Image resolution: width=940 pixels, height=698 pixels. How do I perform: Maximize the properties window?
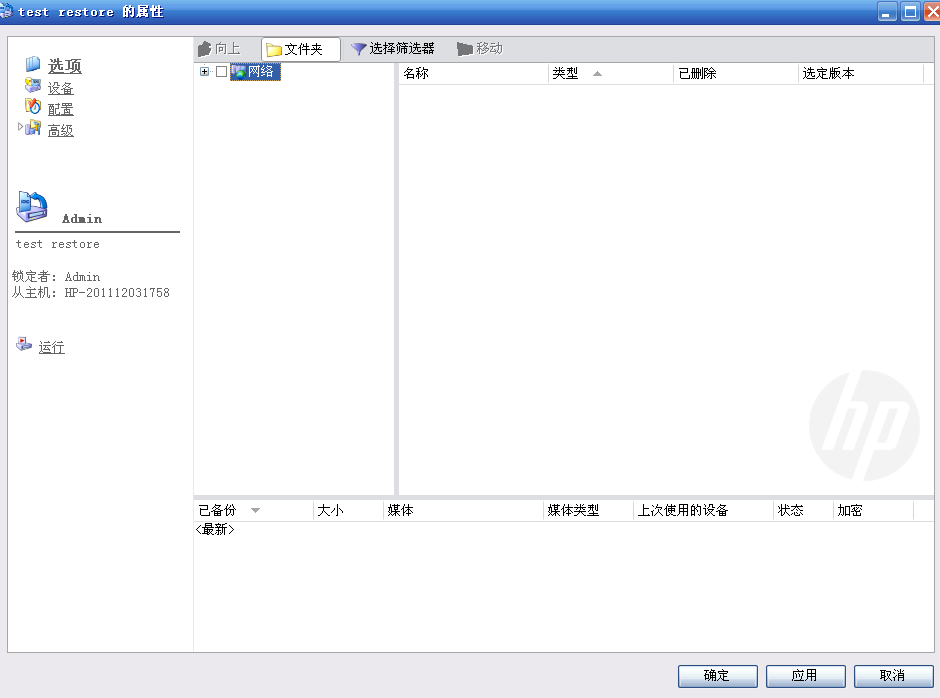tap(910, 11)
